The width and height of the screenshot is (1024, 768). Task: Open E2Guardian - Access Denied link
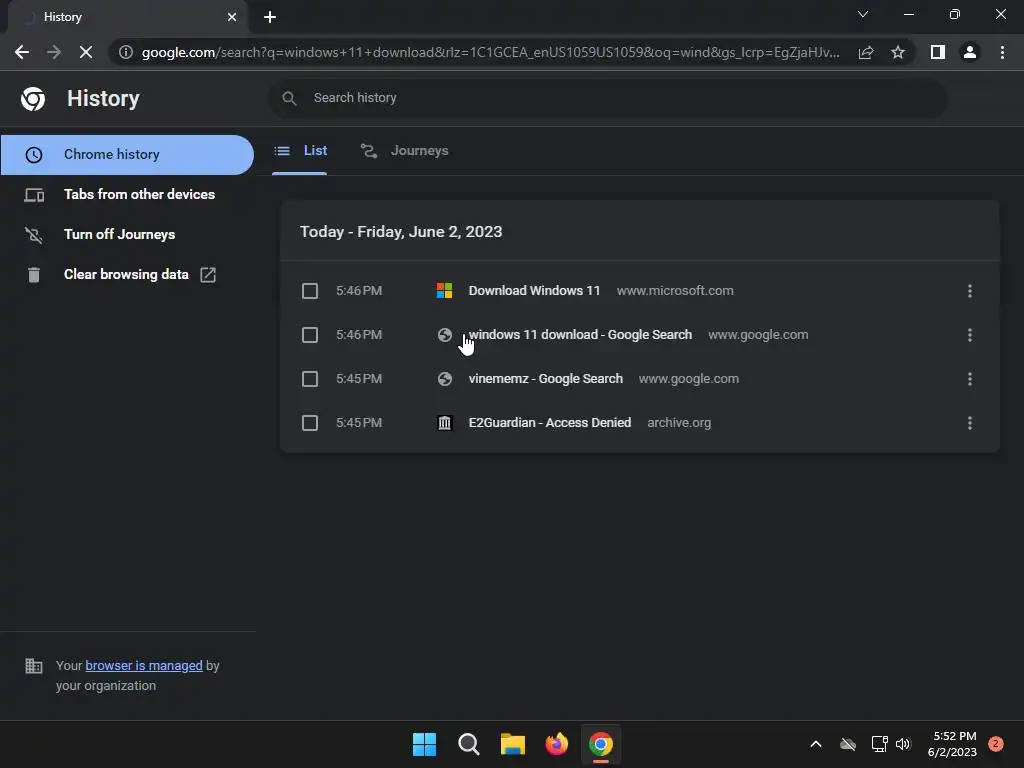[x=550, y=423]
